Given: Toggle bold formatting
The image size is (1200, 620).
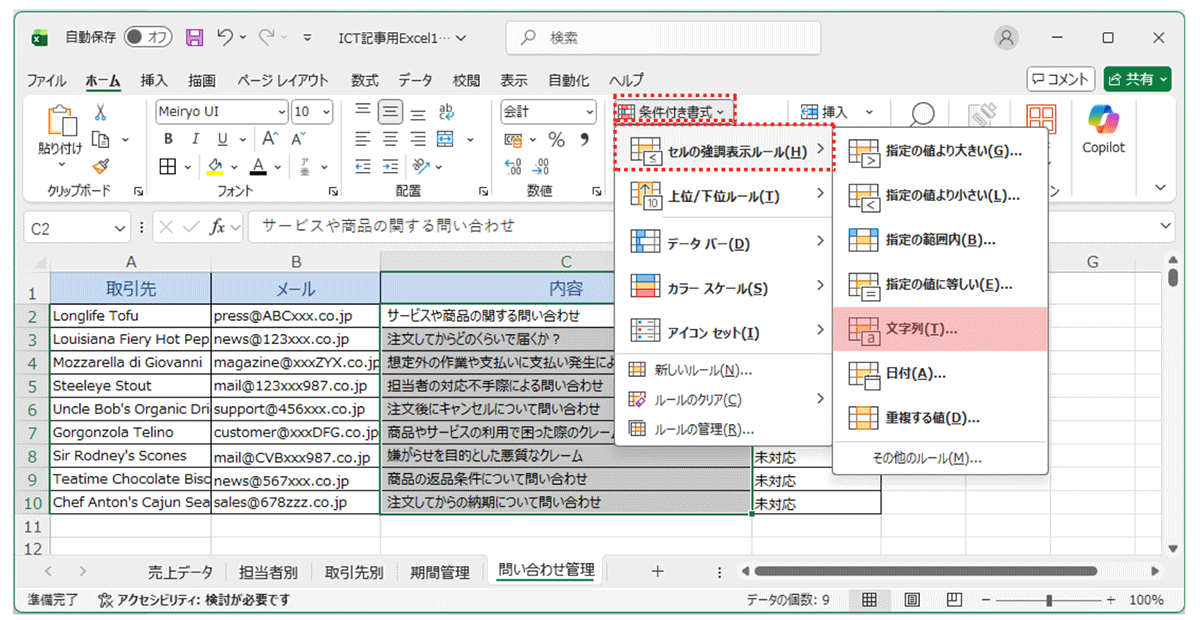Looking at the screenshot, I should point(167,137).
